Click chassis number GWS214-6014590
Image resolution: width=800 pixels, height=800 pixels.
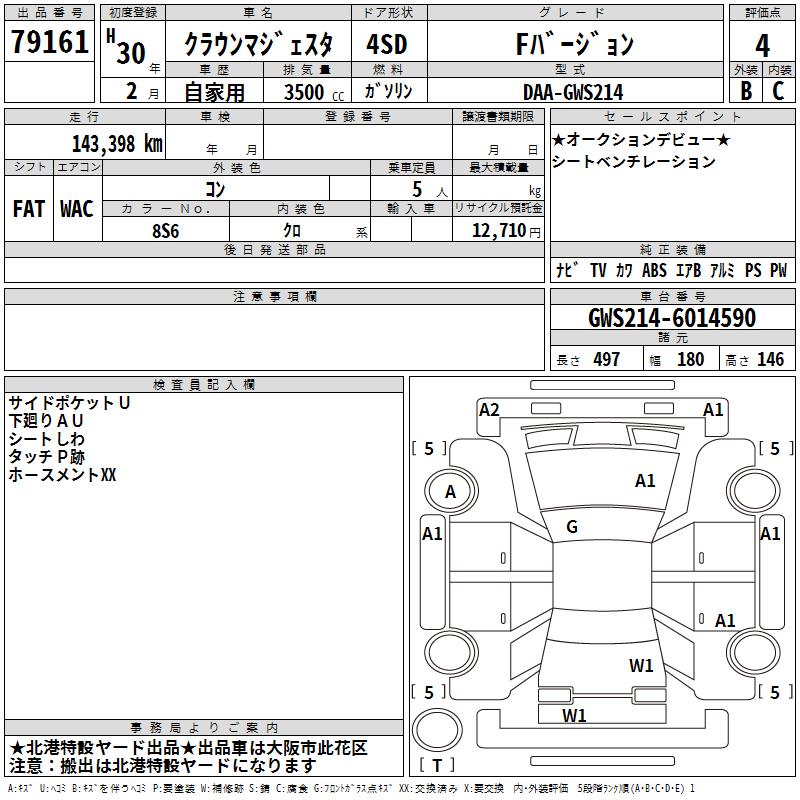[671, 318]
